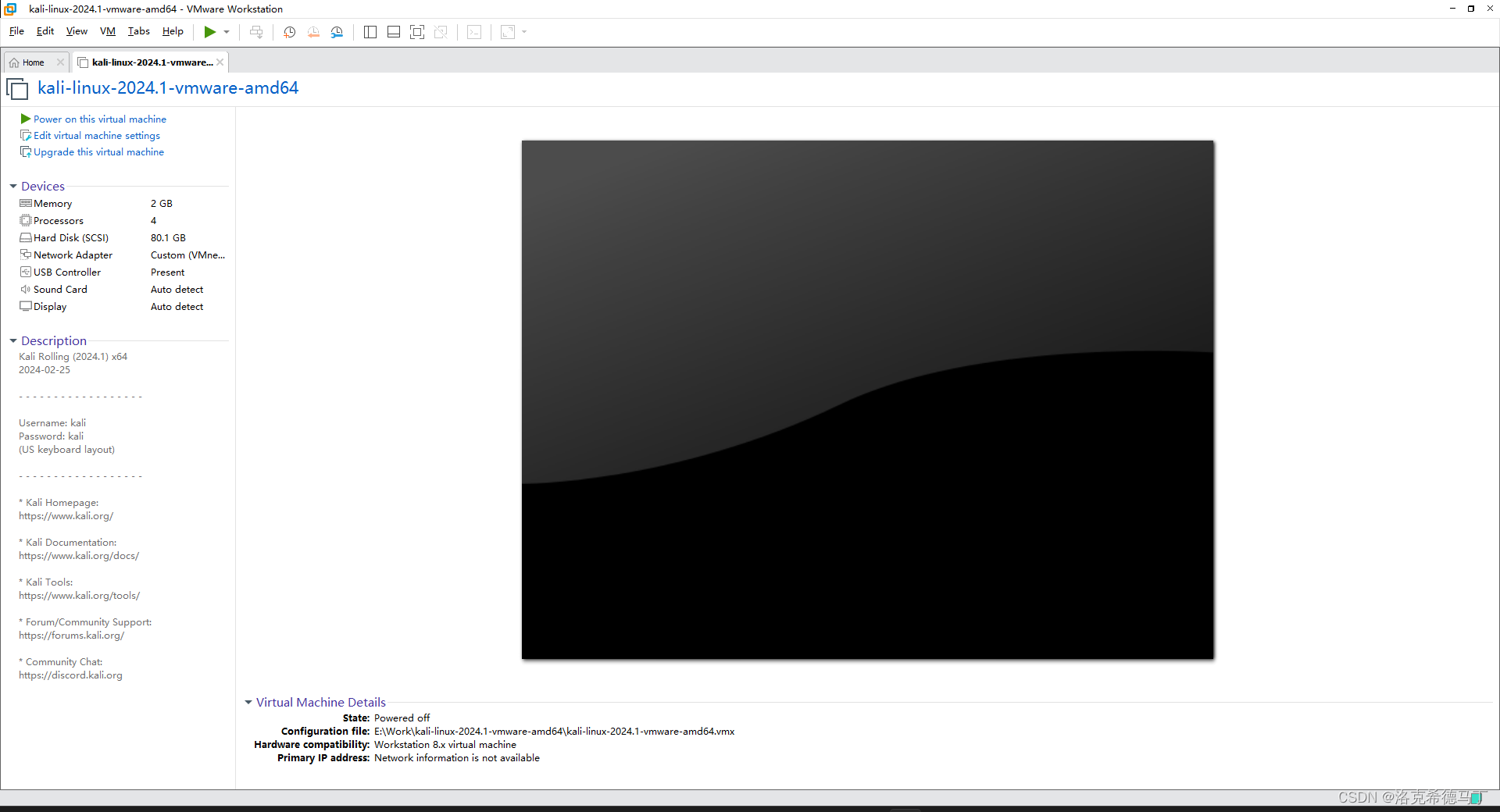Click the Custom (VMne... network value

187,255
